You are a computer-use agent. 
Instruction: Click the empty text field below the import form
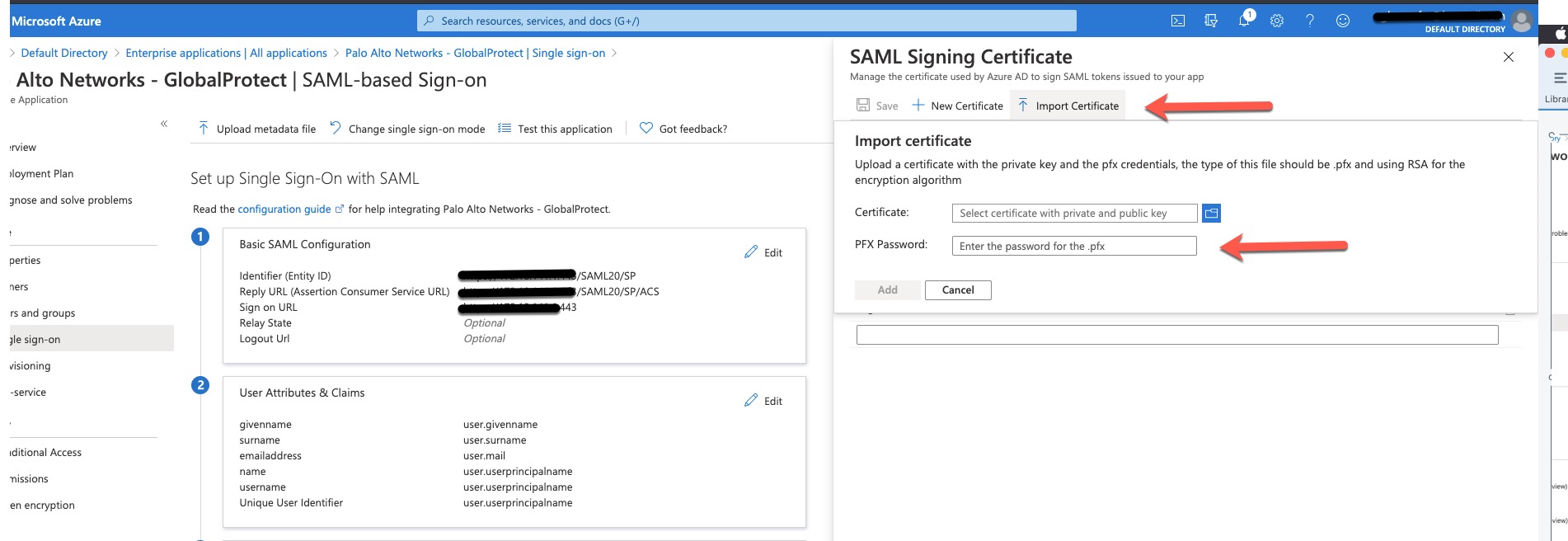[x=1177, y=335]
